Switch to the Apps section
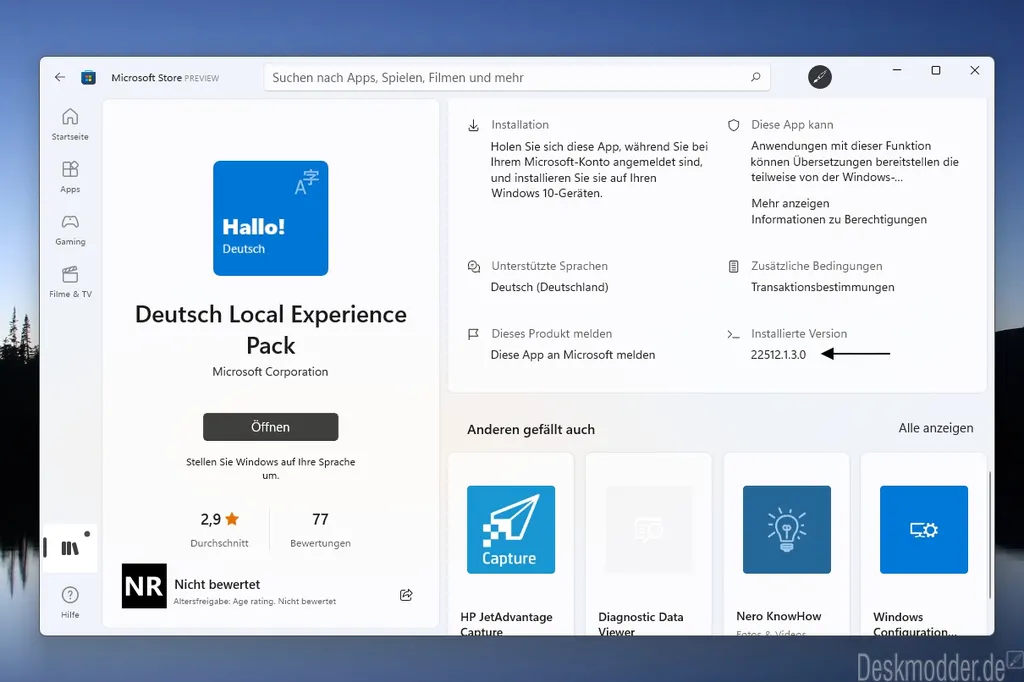The height and width of the screenshot is (682, 1024). click(70, 176)
